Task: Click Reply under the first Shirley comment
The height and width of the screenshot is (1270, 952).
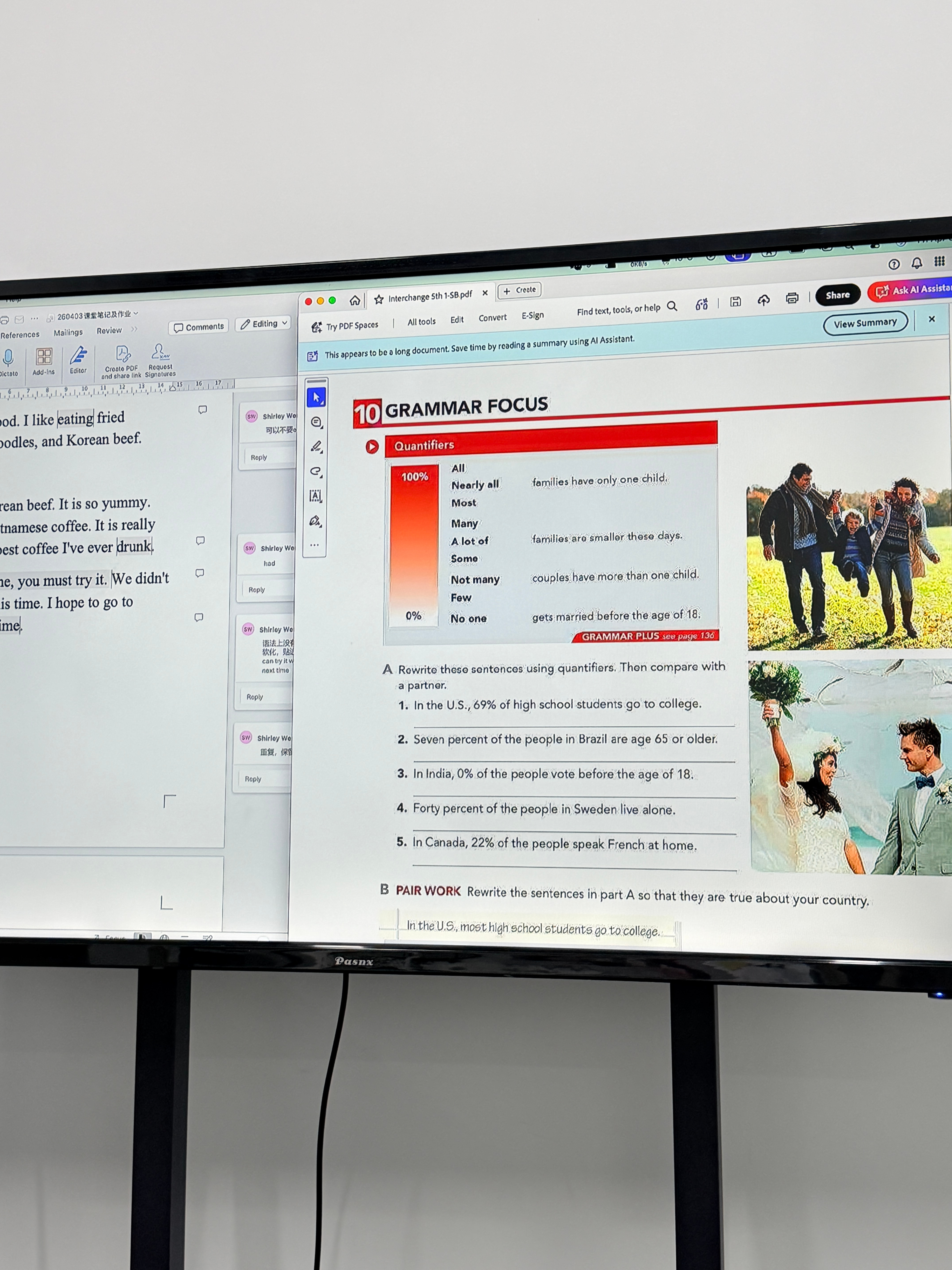Action: (259, 458)
